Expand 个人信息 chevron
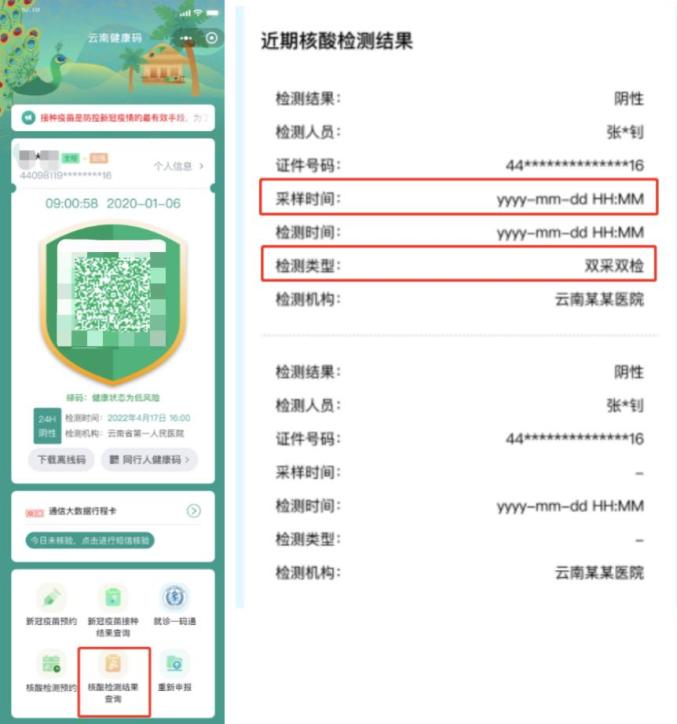677x724 pixels. [x=201, y=166]
